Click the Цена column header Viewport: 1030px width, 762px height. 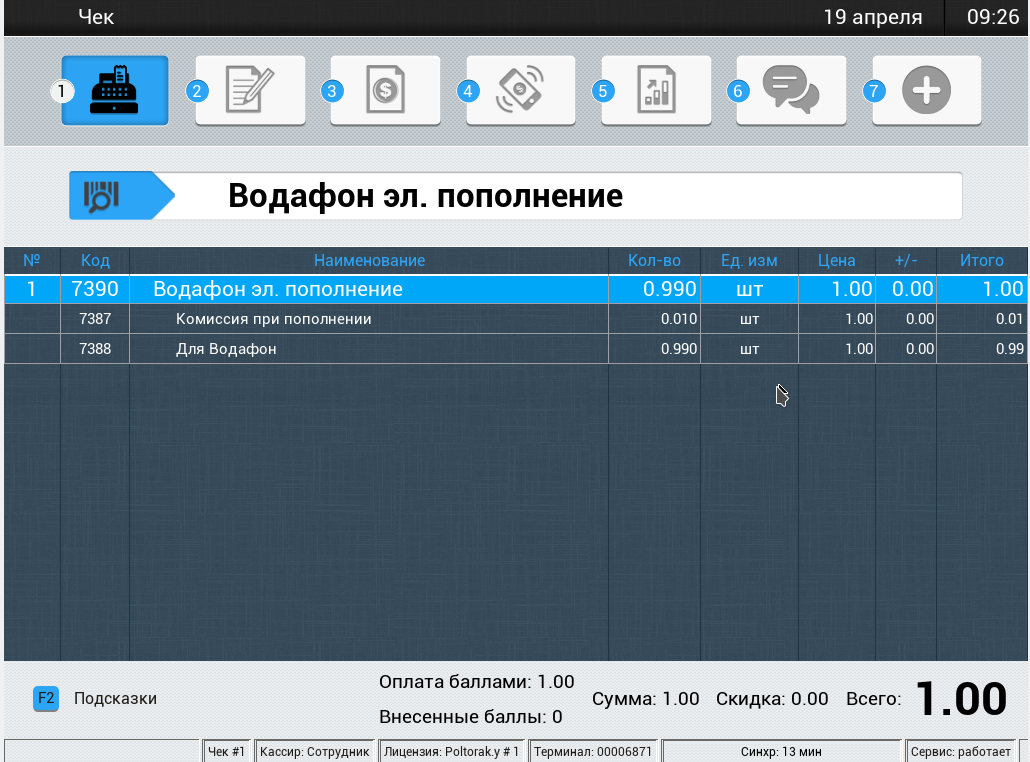[x=837, y=261]
